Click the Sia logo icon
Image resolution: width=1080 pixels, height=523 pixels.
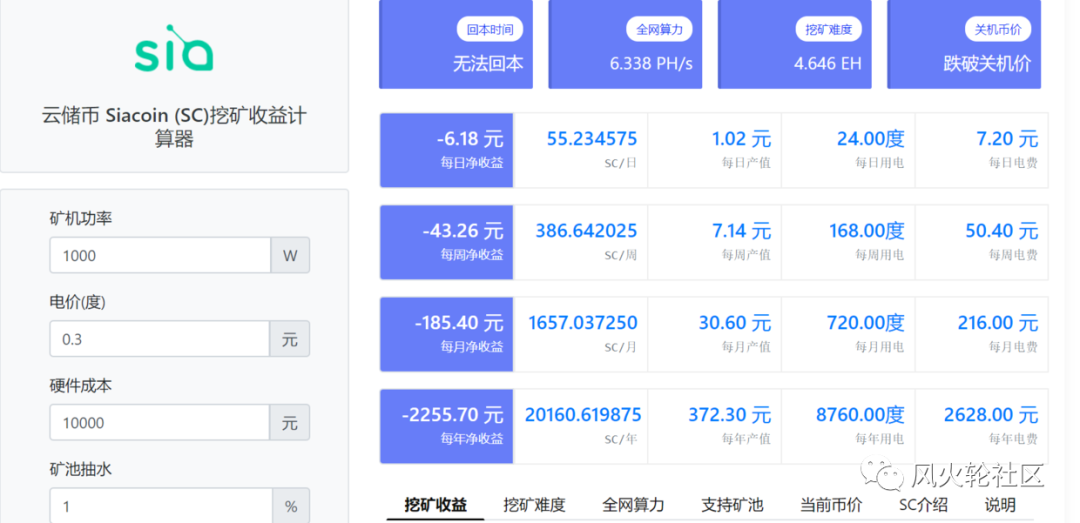[174, 48]
